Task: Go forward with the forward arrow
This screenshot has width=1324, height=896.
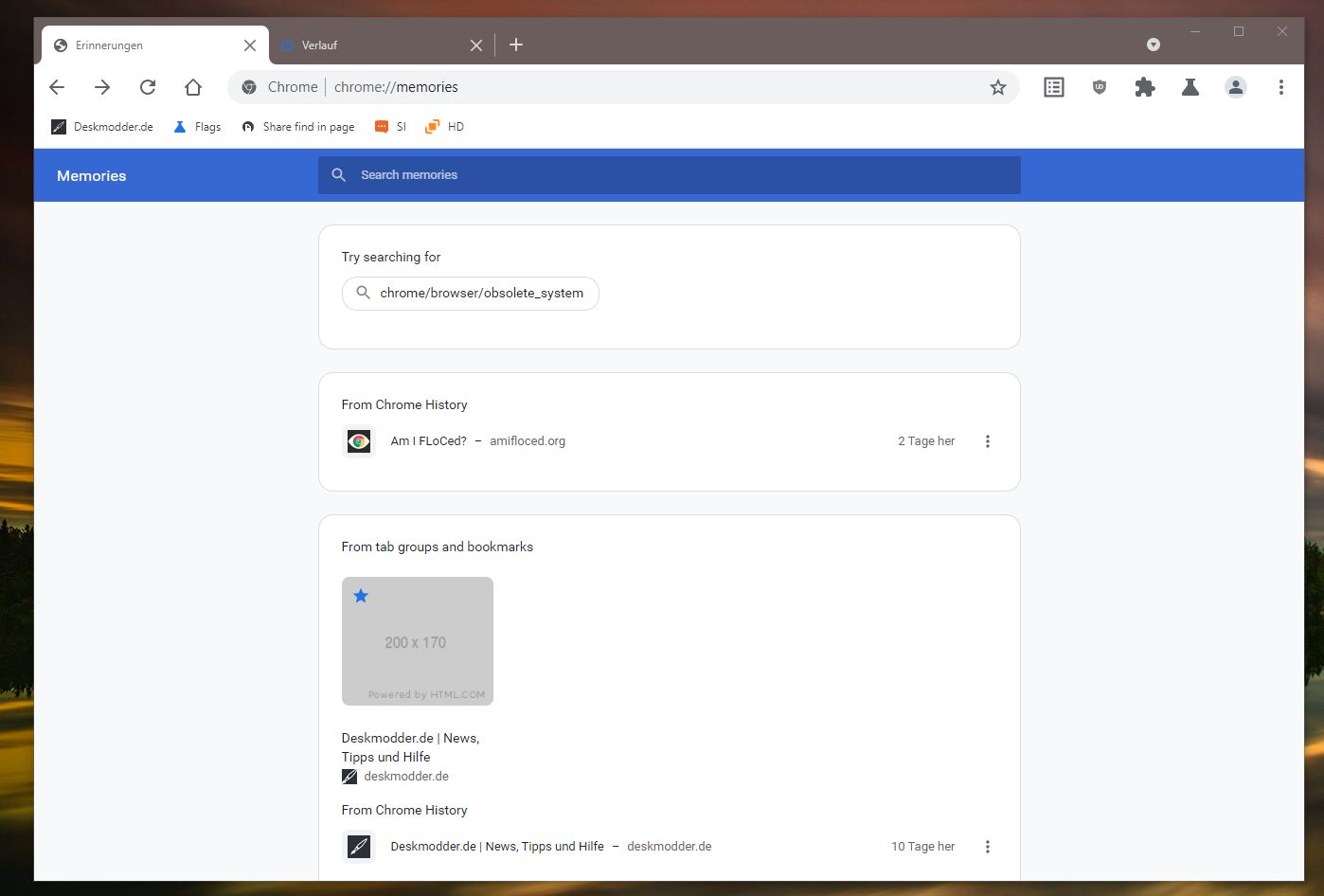Action: tap(102, 87)
